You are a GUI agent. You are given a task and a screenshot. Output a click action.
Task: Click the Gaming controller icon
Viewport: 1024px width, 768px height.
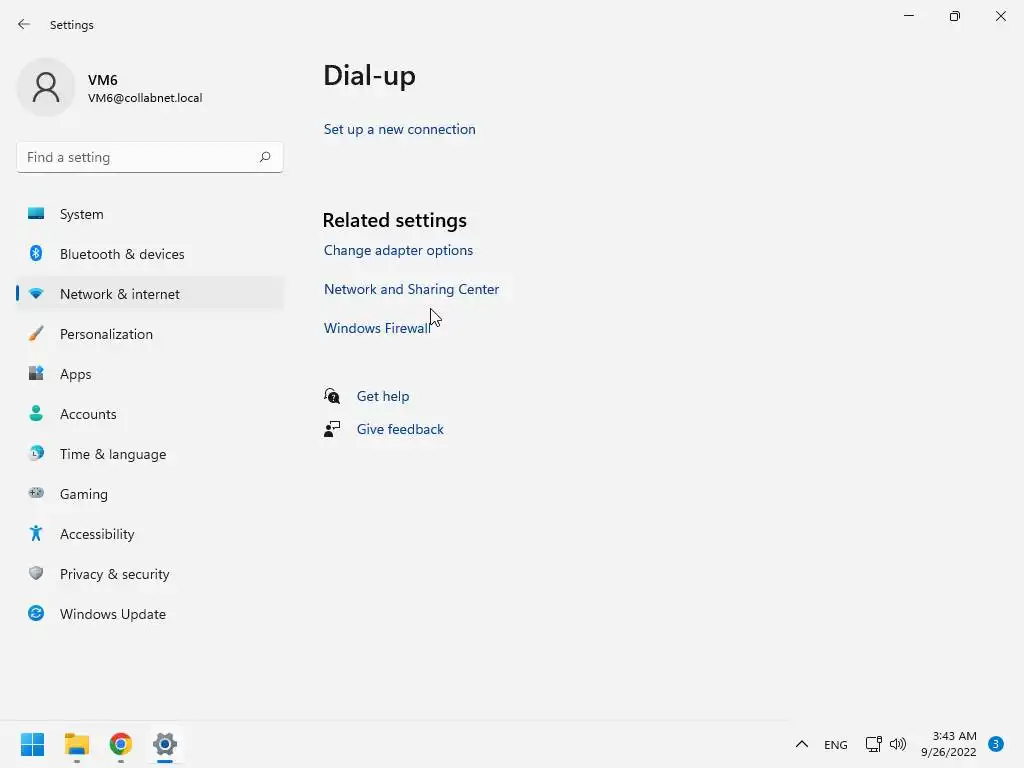[x=36, y=493]
